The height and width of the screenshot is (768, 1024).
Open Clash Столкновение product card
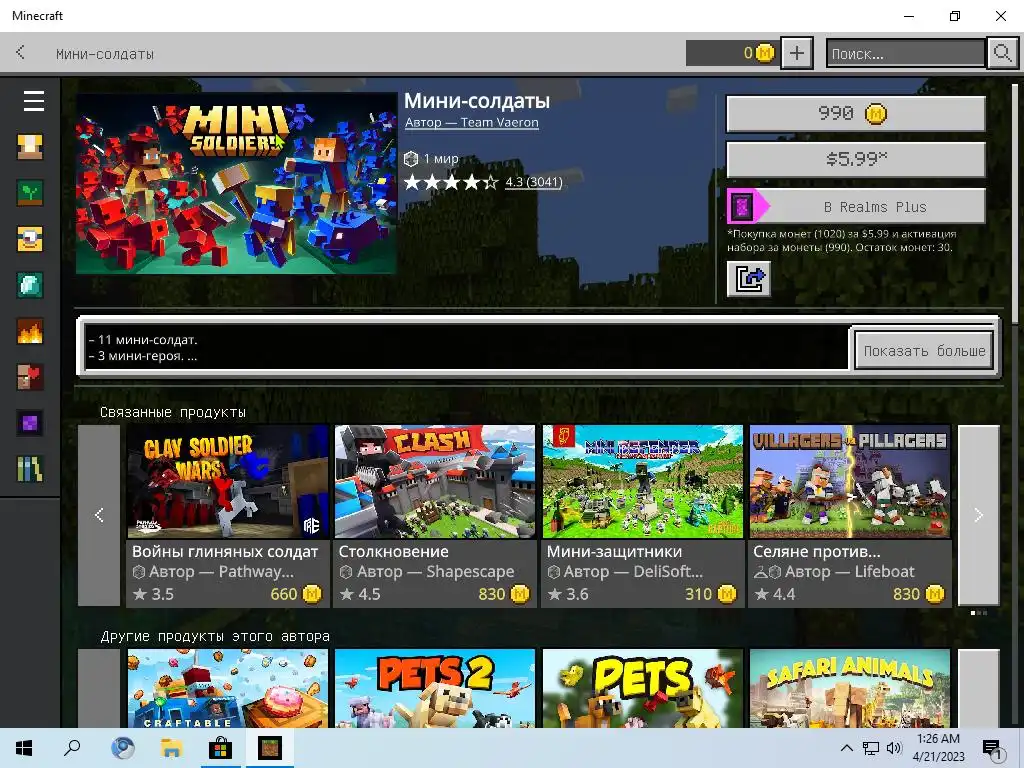coord(435,516)
